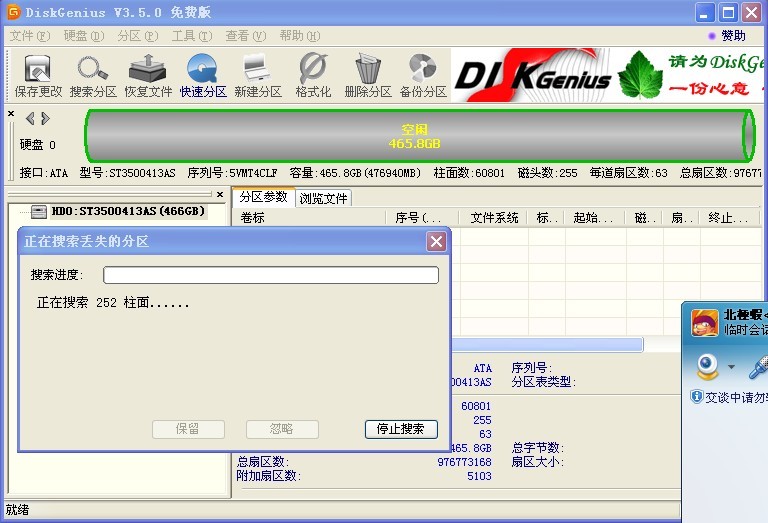
Task: Click the 搜索进度 progress bar
Action: [271, 275]
